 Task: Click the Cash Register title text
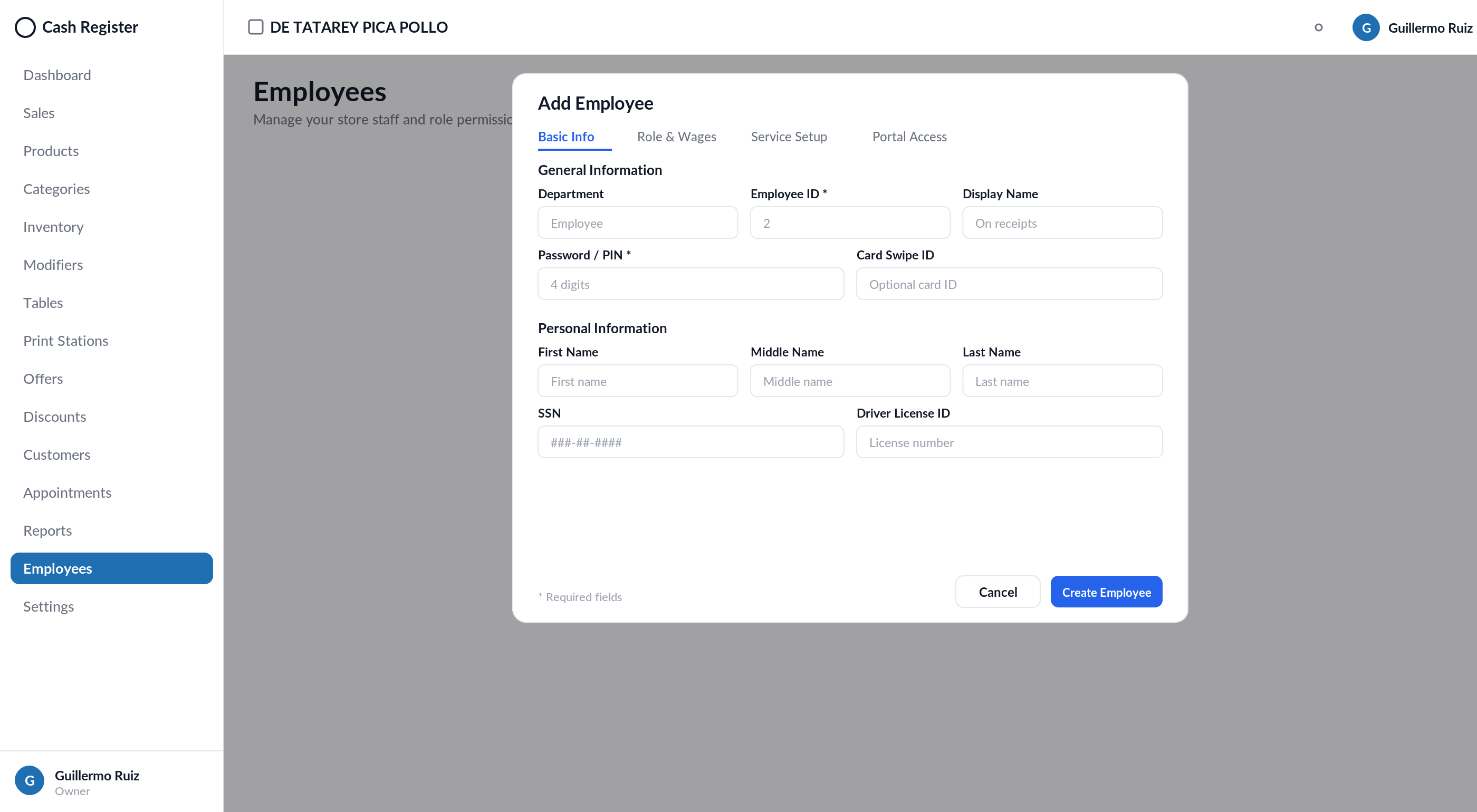pos(90,27)
